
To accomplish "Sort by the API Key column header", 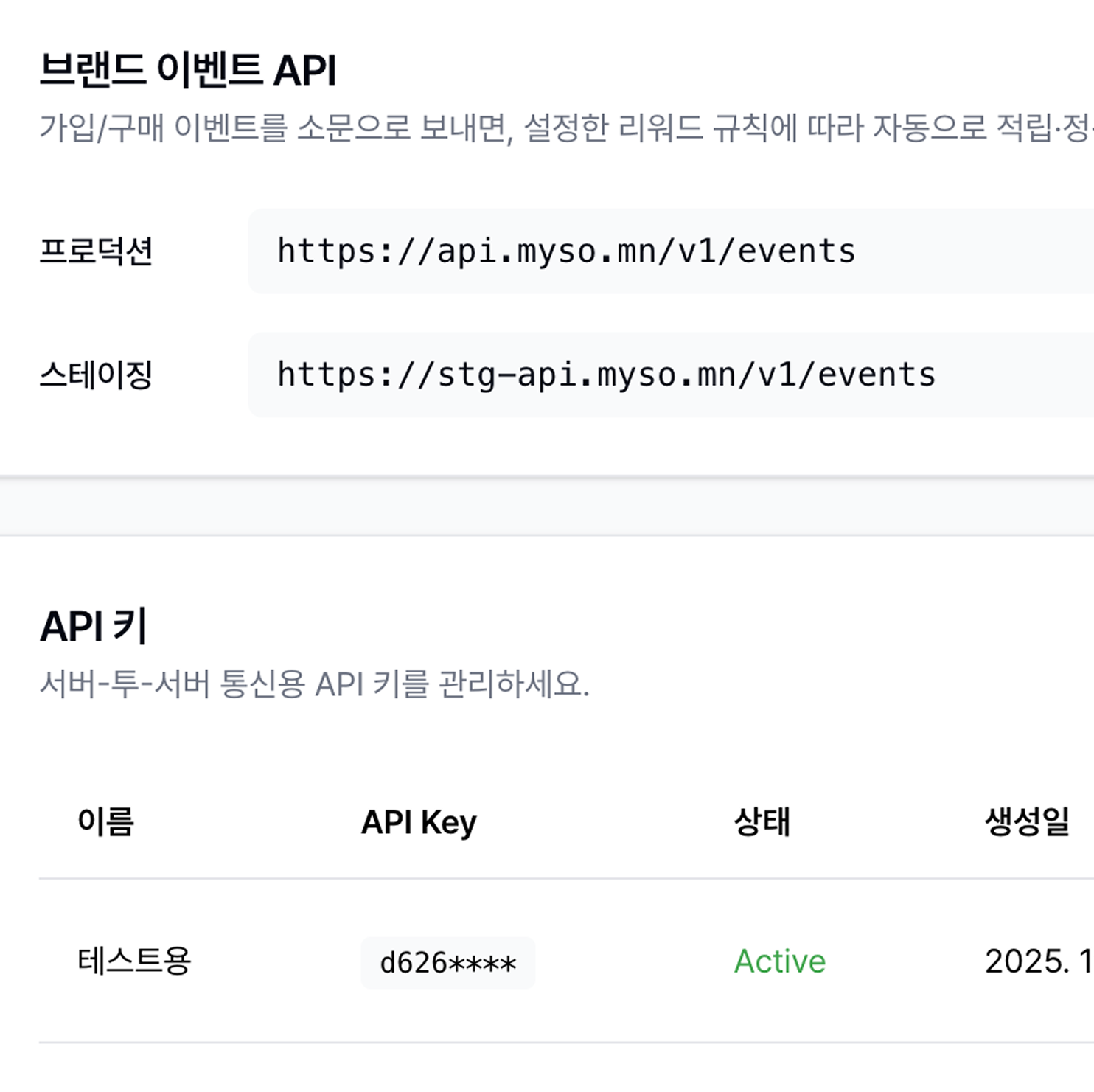I will [x=417, y=822].
